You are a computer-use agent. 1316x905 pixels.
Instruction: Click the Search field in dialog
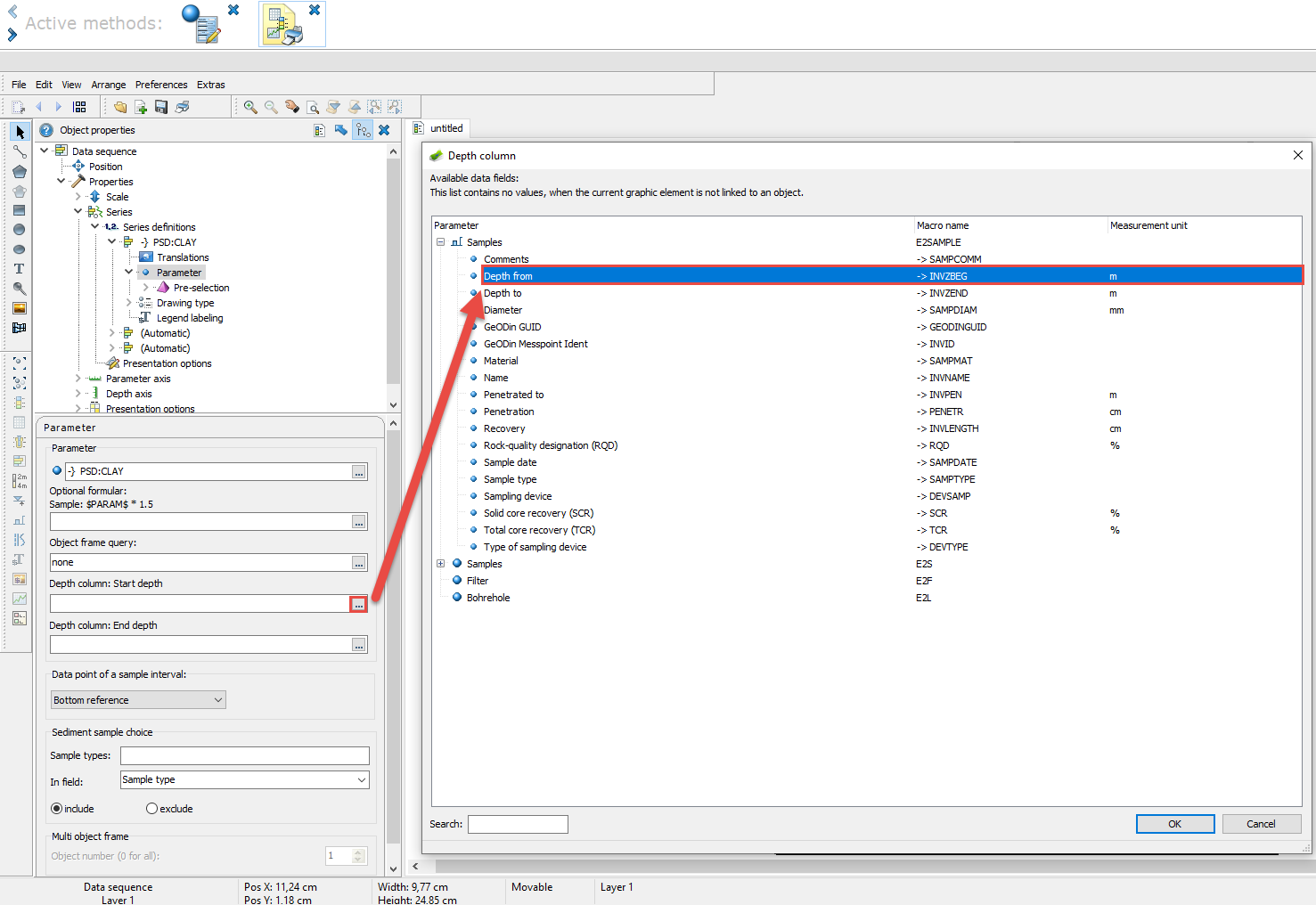(518, 824)
